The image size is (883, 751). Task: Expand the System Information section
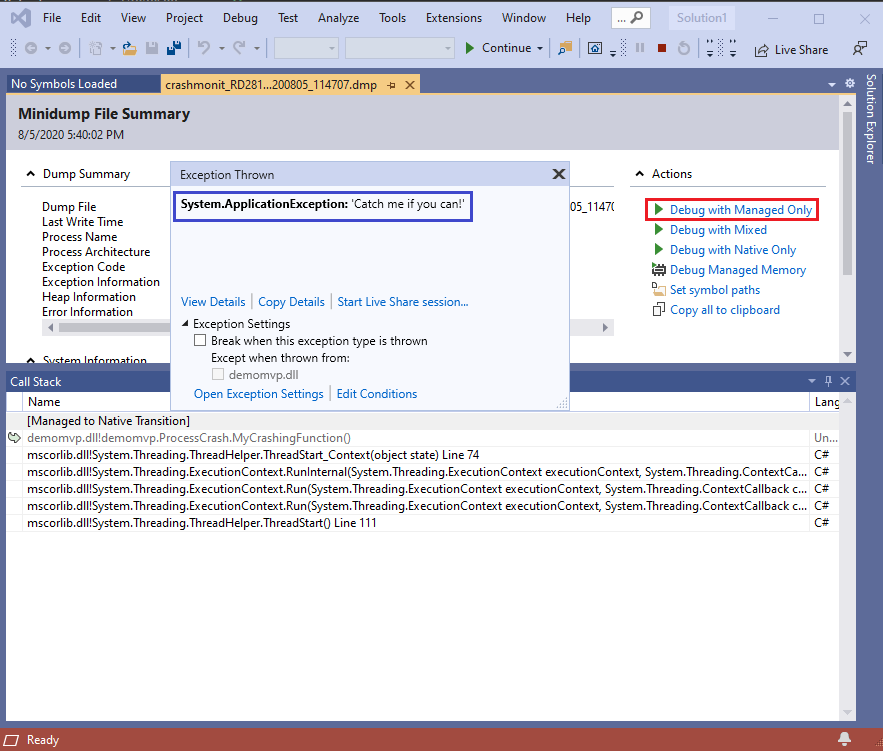point(29,359)
